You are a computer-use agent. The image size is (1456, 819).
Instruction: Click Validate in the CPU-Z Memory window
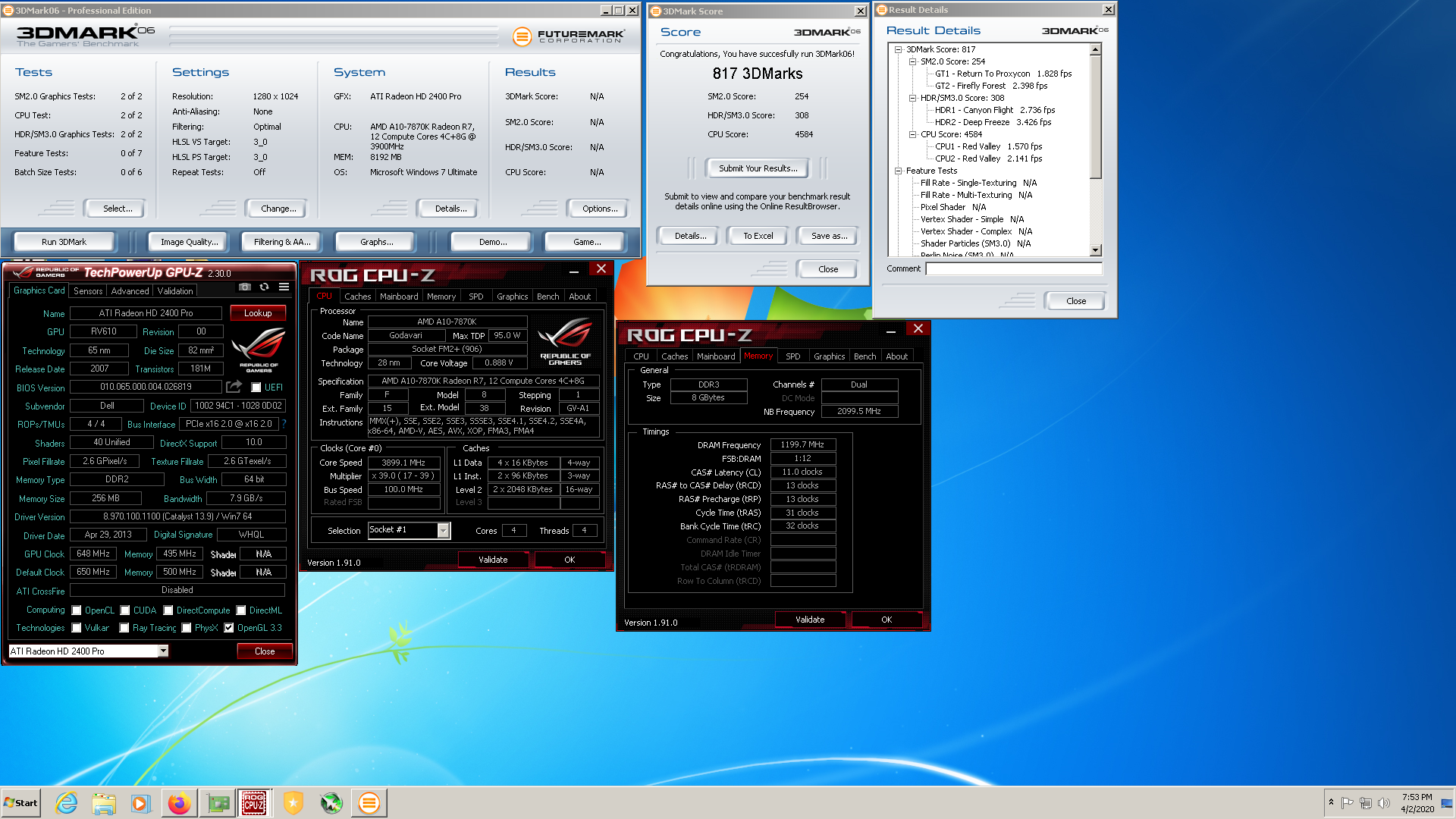coord(810,620)
